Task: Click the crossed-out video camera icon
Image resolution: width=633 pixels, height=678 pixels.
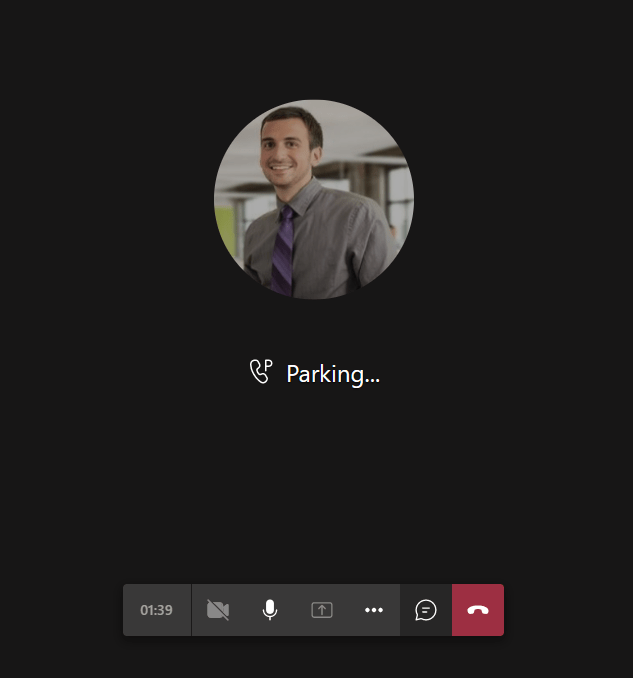Action: point(218,610)
